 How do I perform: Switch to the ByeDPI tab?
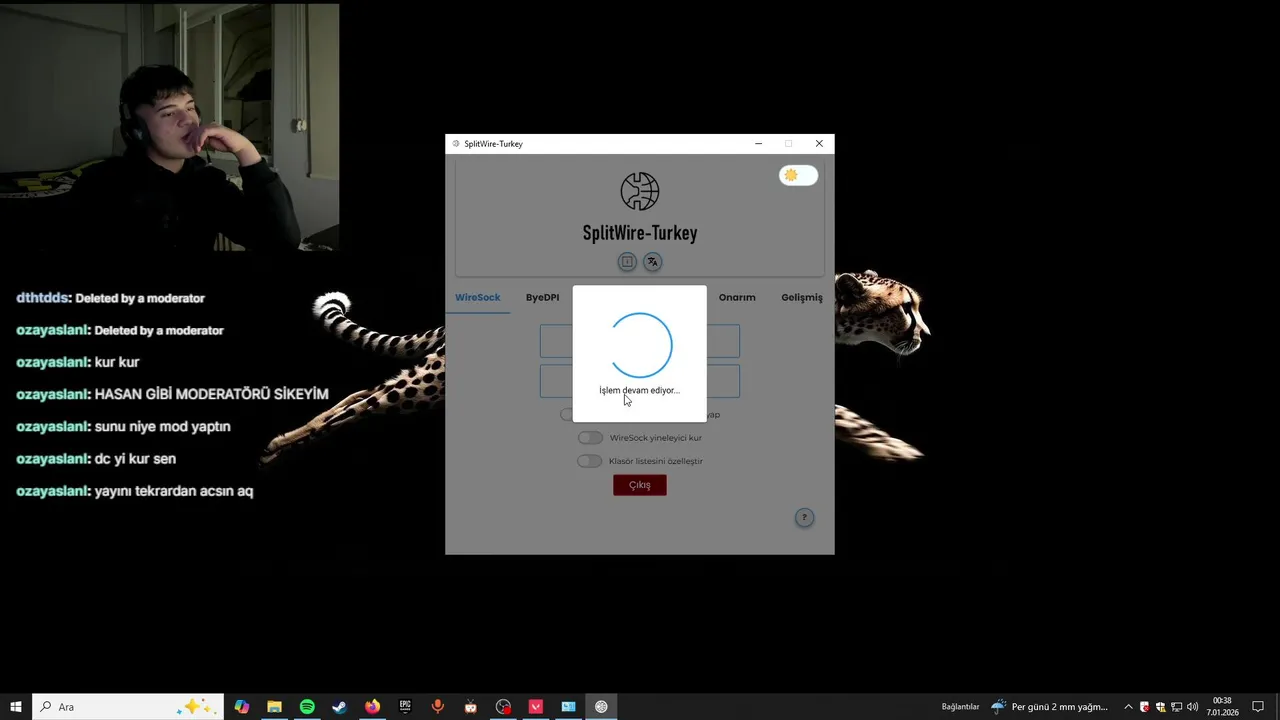click(543, 297)
